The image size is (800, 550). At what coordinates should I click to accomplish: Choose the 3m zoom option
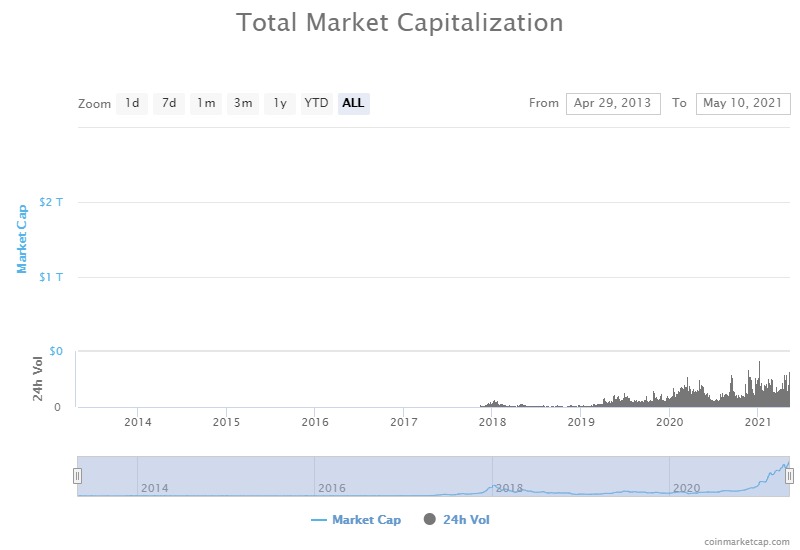(x=243, y=104)
